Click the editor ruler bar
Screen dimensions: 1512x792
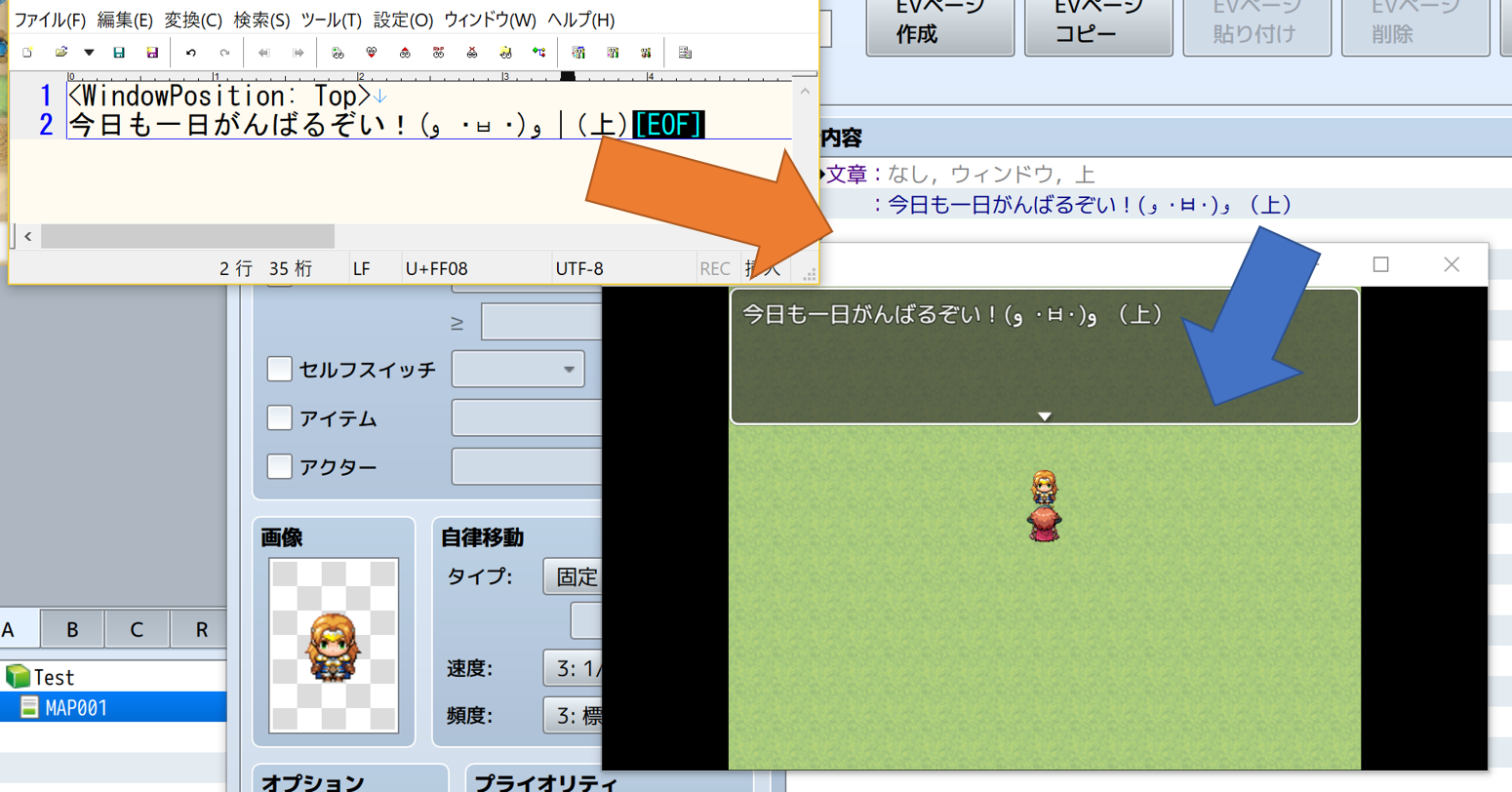(x=429, y=76)
